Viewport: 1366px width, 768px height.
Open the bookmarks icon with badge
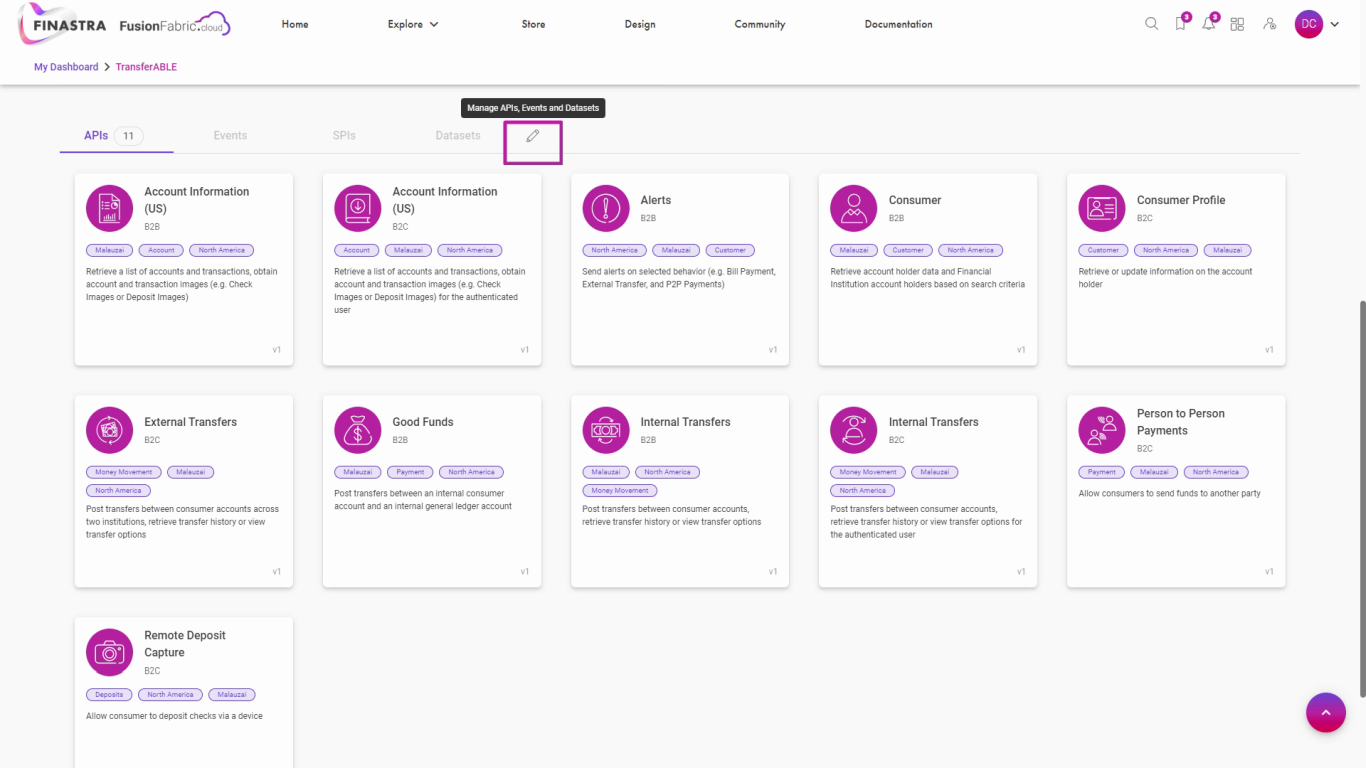(1181, 24)
